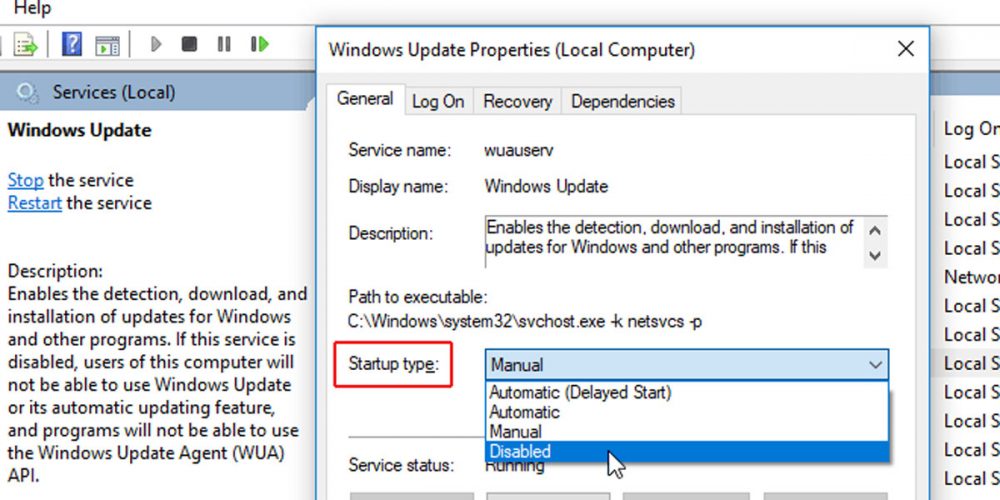This screenshot has width=1000, height=500.
Task: Open the Dependencies tab
Action: 623,101
